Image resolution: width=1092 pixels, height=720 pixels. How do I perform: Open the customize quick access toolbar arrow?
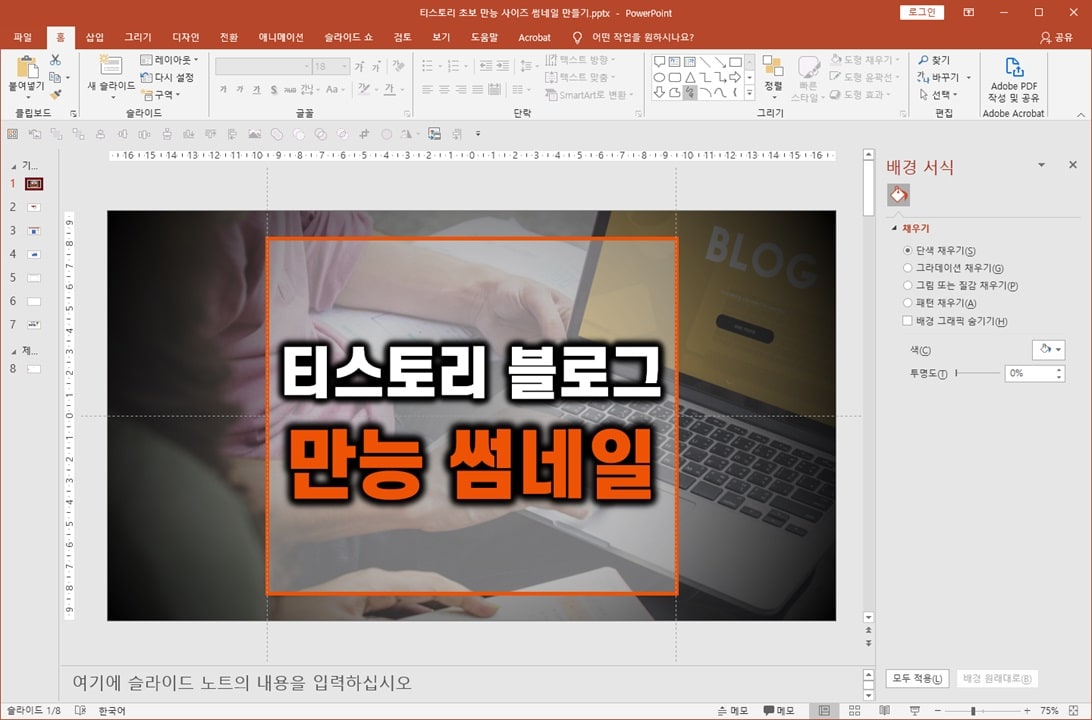pyautogui.click(x=478, y=134)
